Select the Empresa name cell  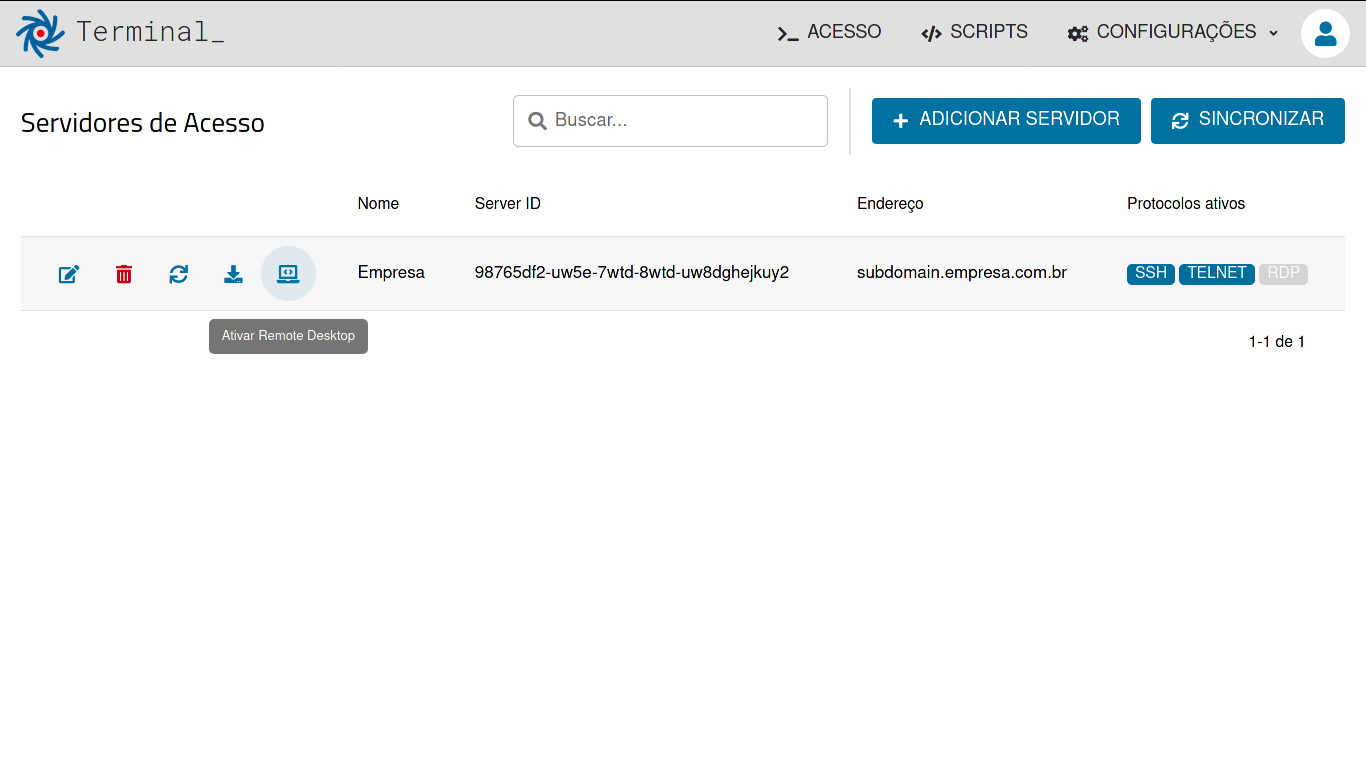(391, 273)
